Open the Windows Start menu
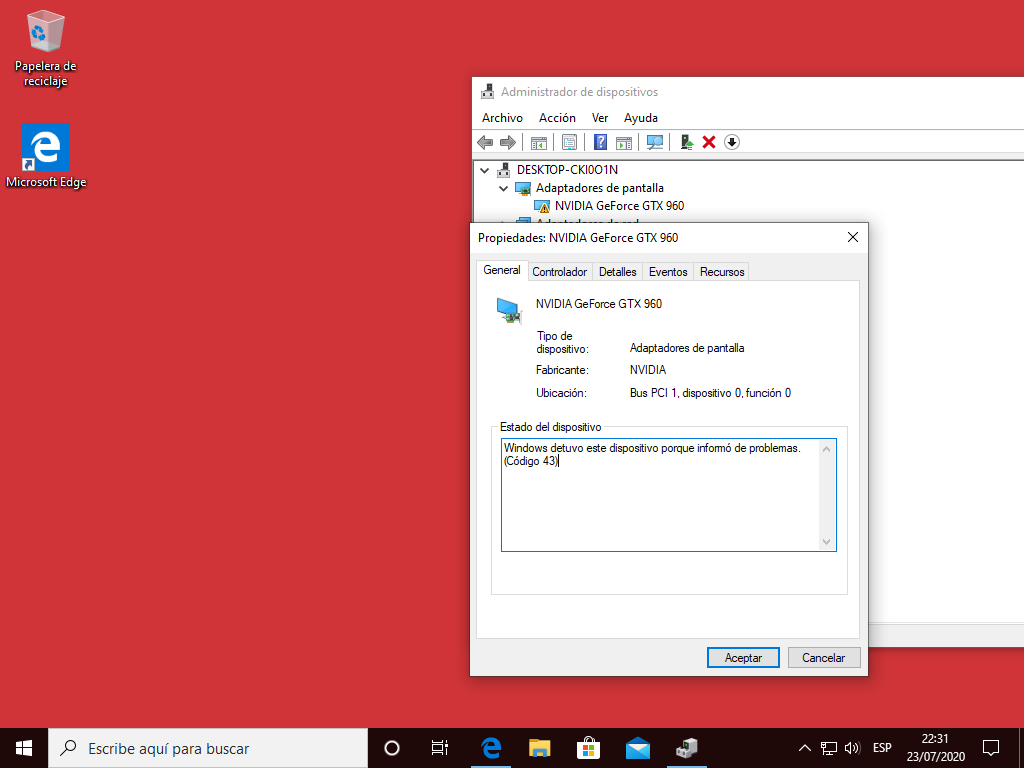The image size is (1024, 768). [24, 748]
